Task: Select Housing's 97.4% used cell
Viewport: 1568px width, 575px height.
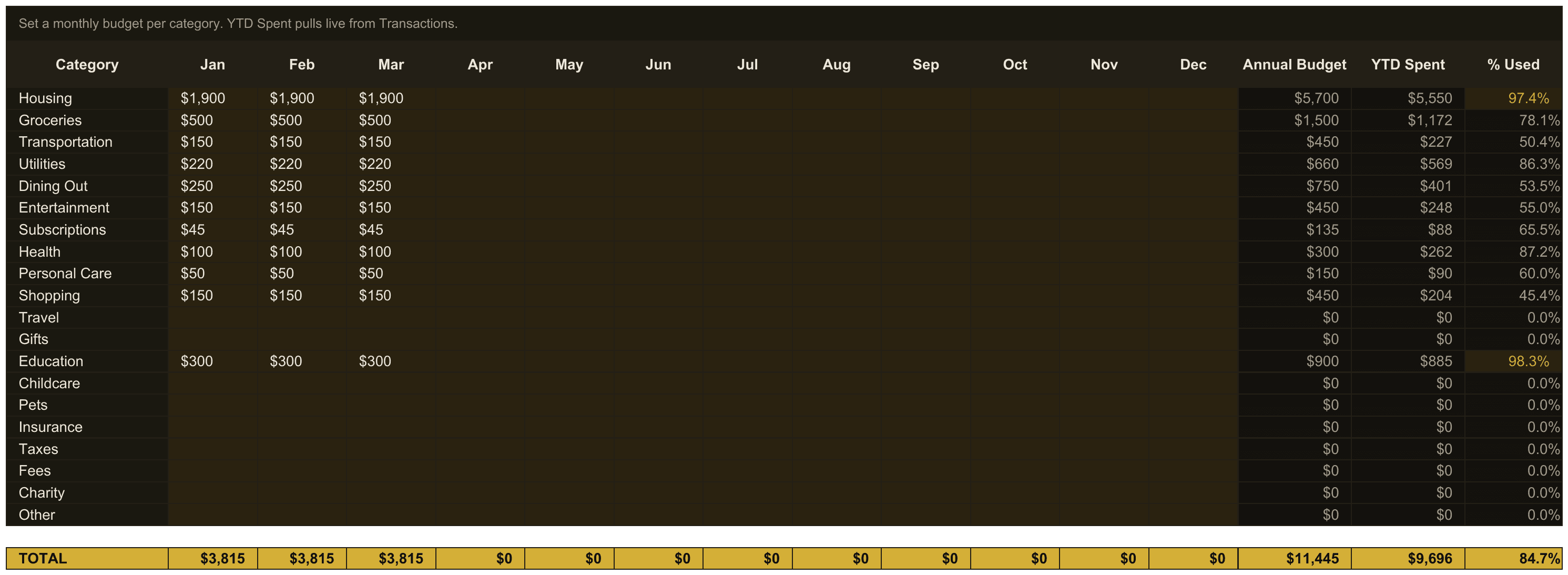Action: pos(1513,98)
